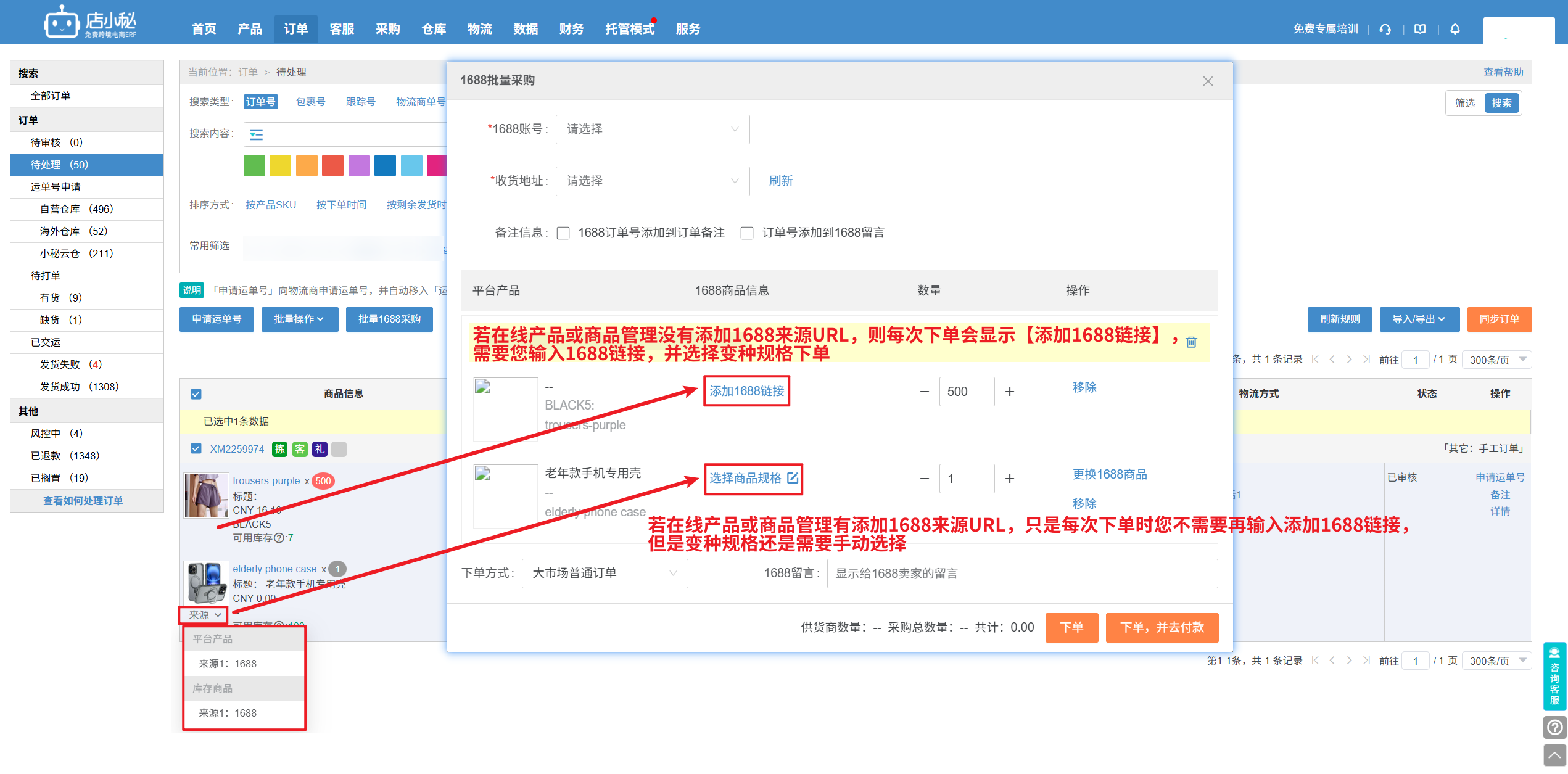Screen dimensions: 1568x774
Task: Expand the 下单方式 dropdown
Action: [604, 574]
